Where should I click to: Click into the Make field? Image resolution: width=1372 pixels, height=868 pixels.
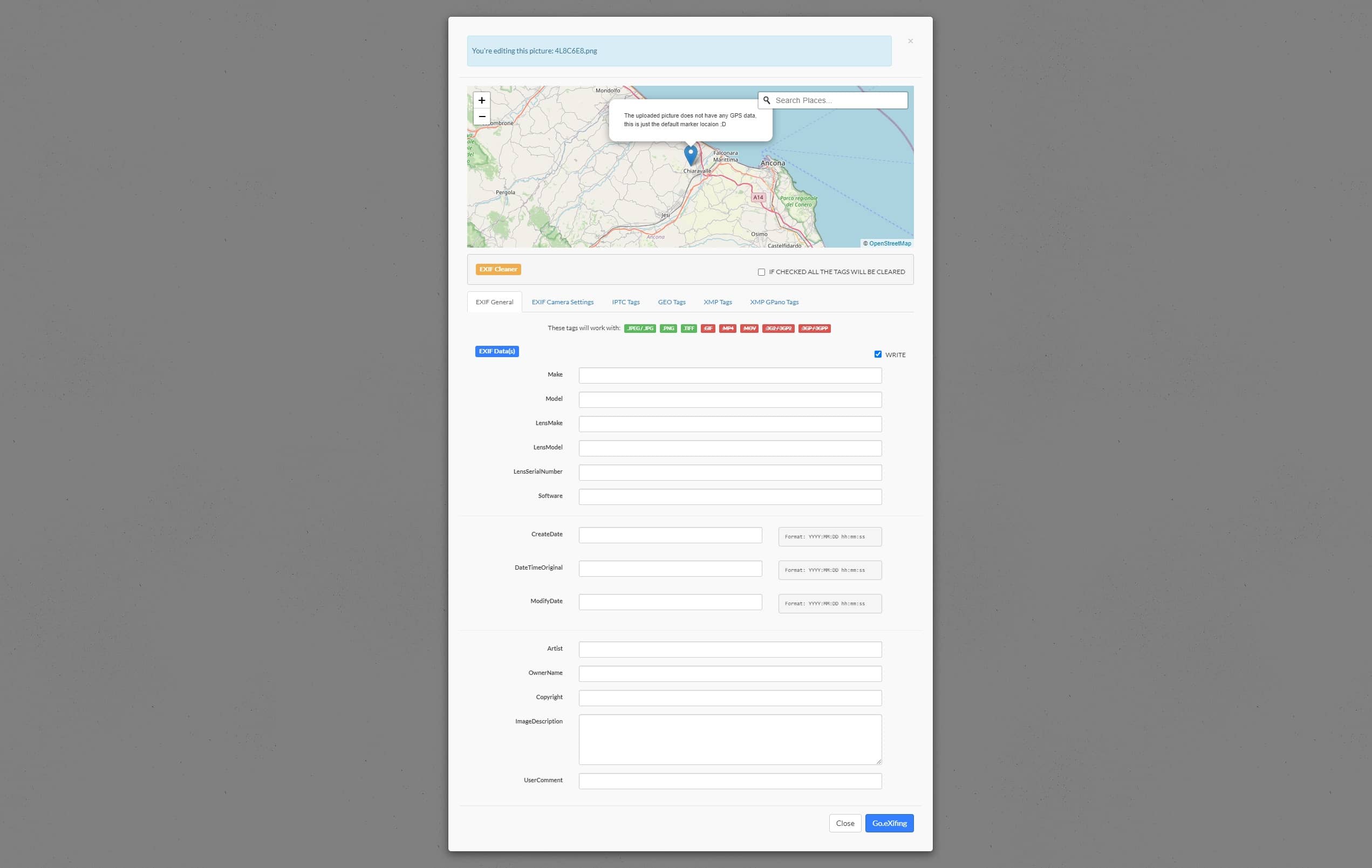[730, 375]
